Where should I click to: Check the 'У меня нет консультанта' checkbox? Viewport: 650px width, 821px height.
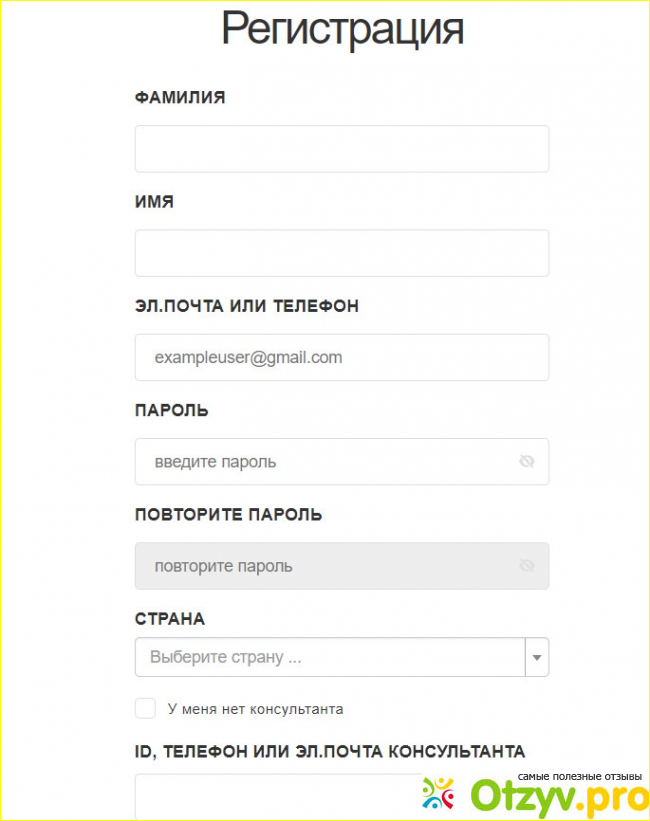point(146,709)
